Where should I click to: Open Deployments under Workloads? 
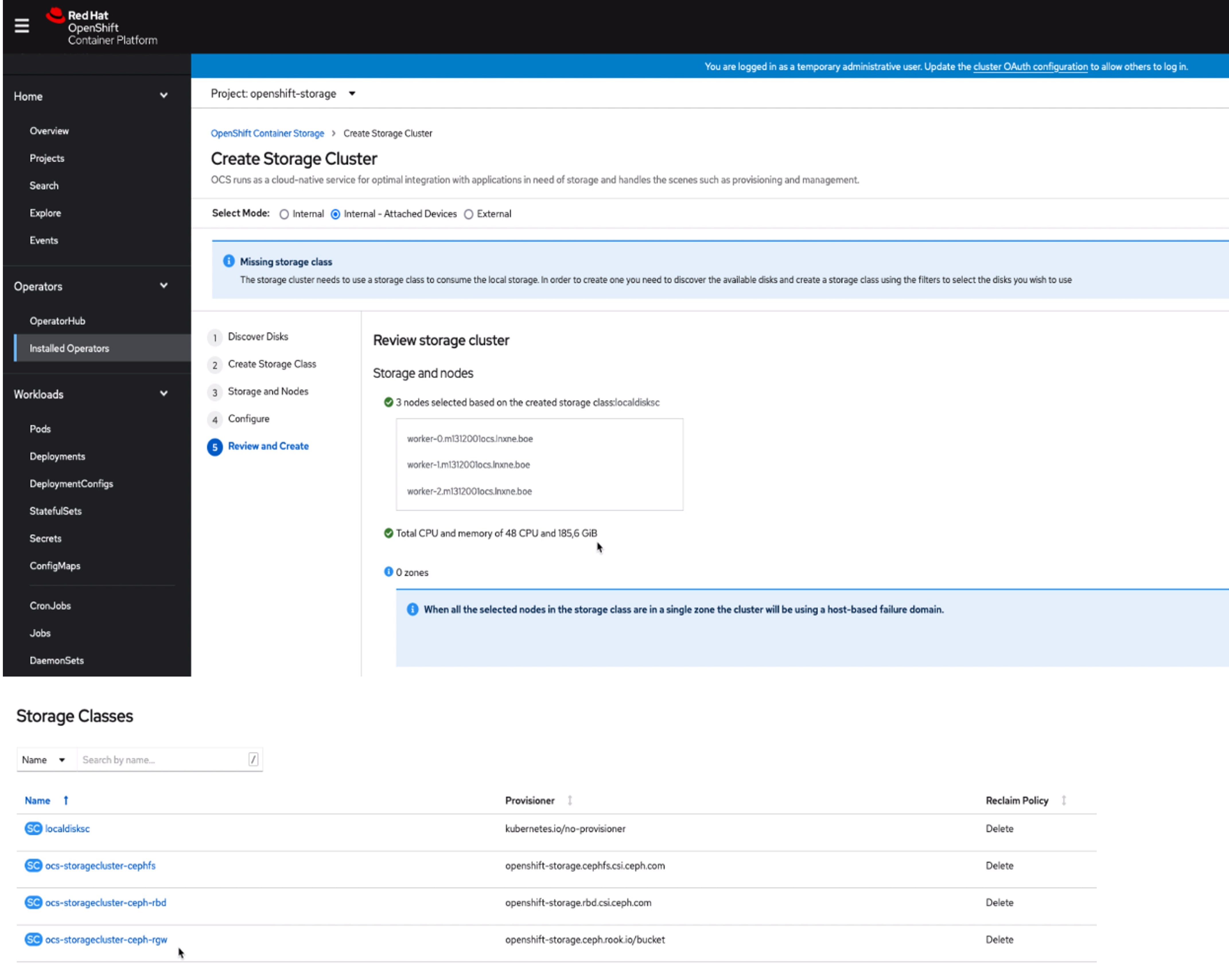point(57,456)
